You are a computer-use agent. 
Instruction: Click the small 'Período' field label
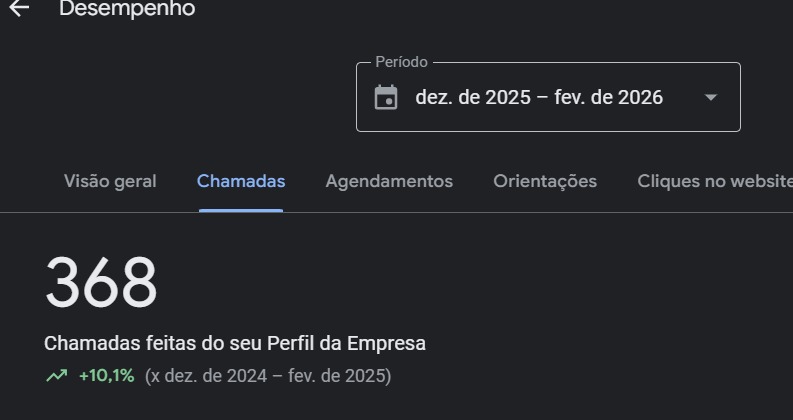point(401,62)
